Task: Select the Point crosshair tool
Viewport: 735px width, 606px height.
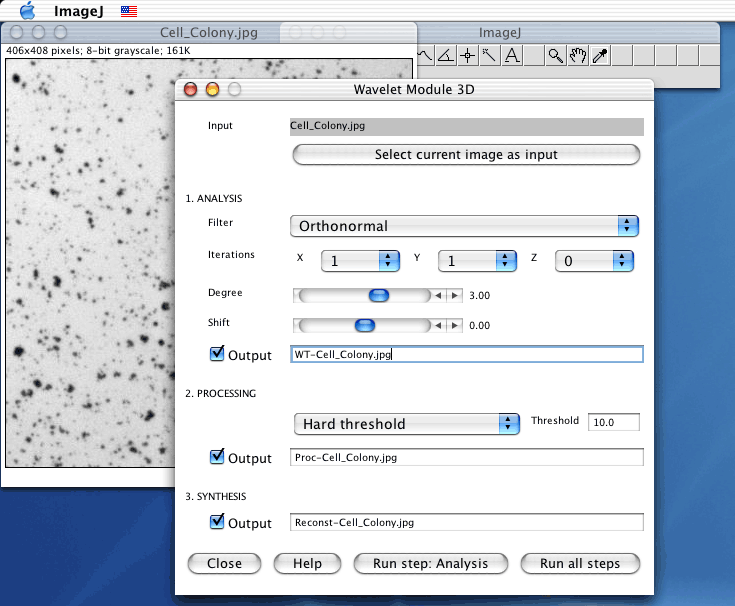Action: click(x=467, y=56)
